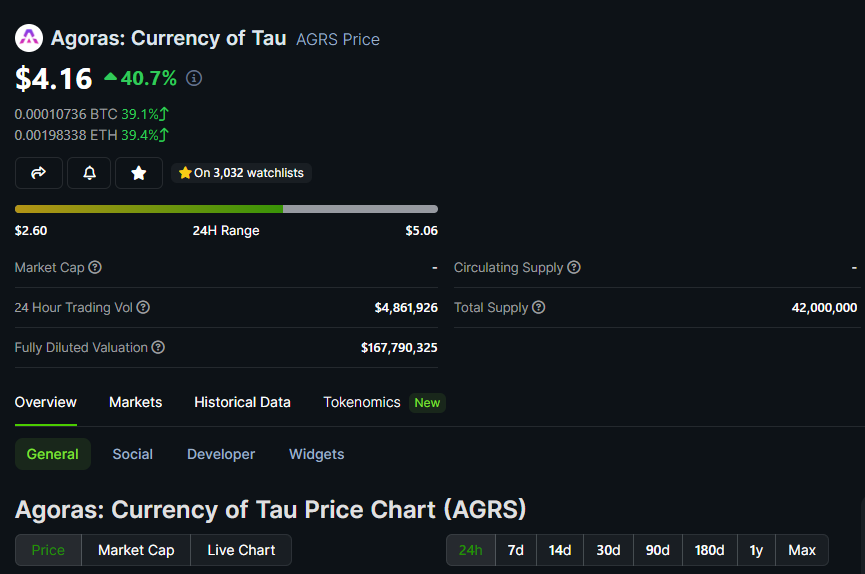Image resolution: width=865 pixels, height=574 pixels.
Task: Click the Agoras coin logo icon
Action: tap(29, 38)
